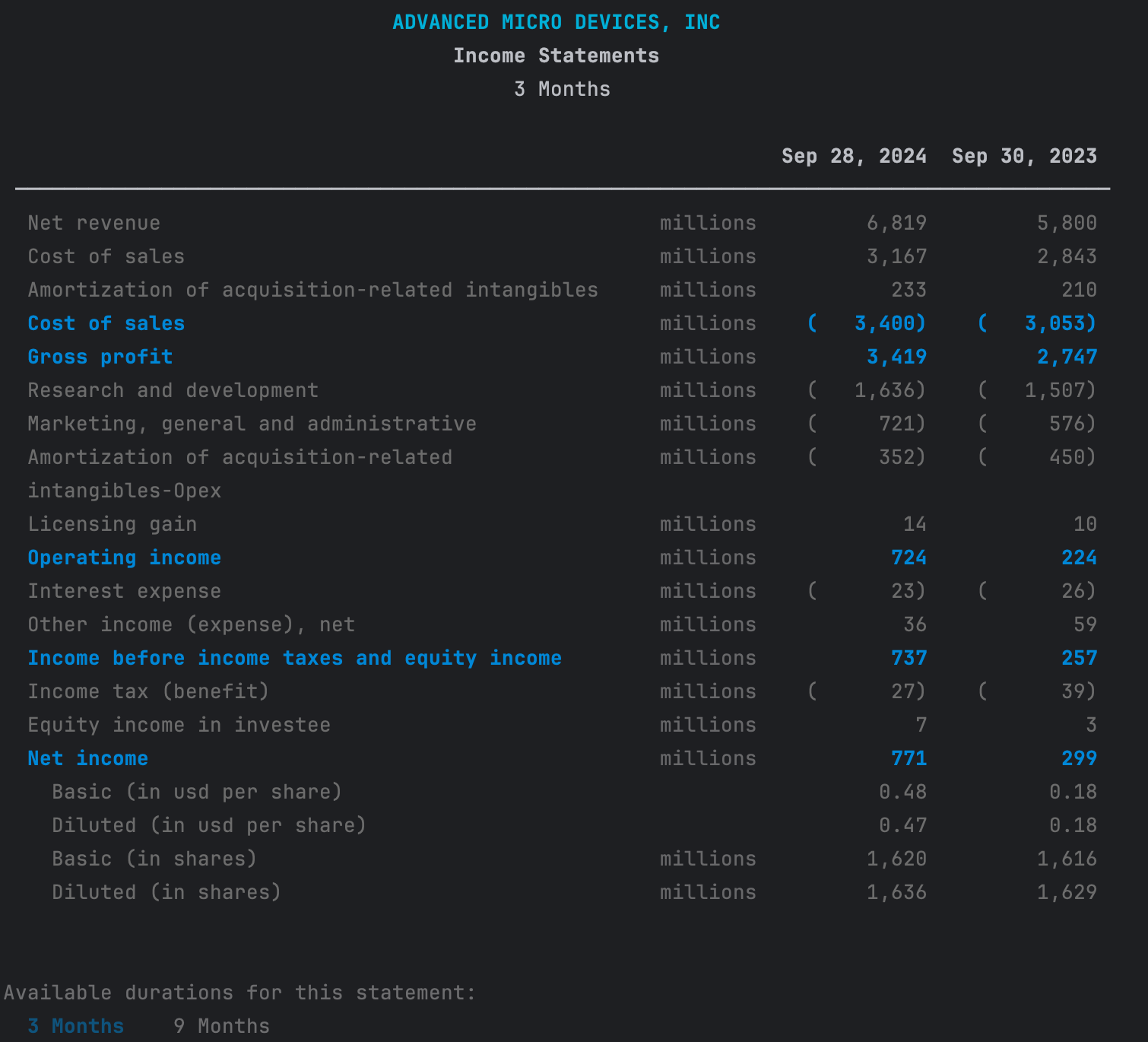Select Diluted (in shares) label
This screenshot has width=1148, height=1042.
click(x=166, y=892)
